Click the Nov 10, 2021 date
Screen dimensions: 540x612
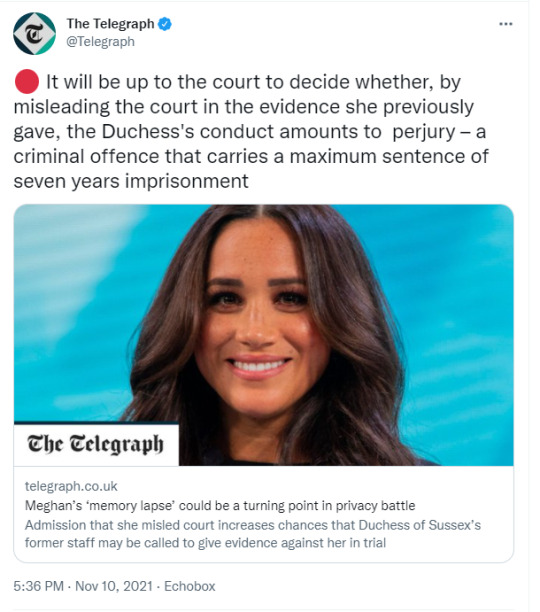114,586
